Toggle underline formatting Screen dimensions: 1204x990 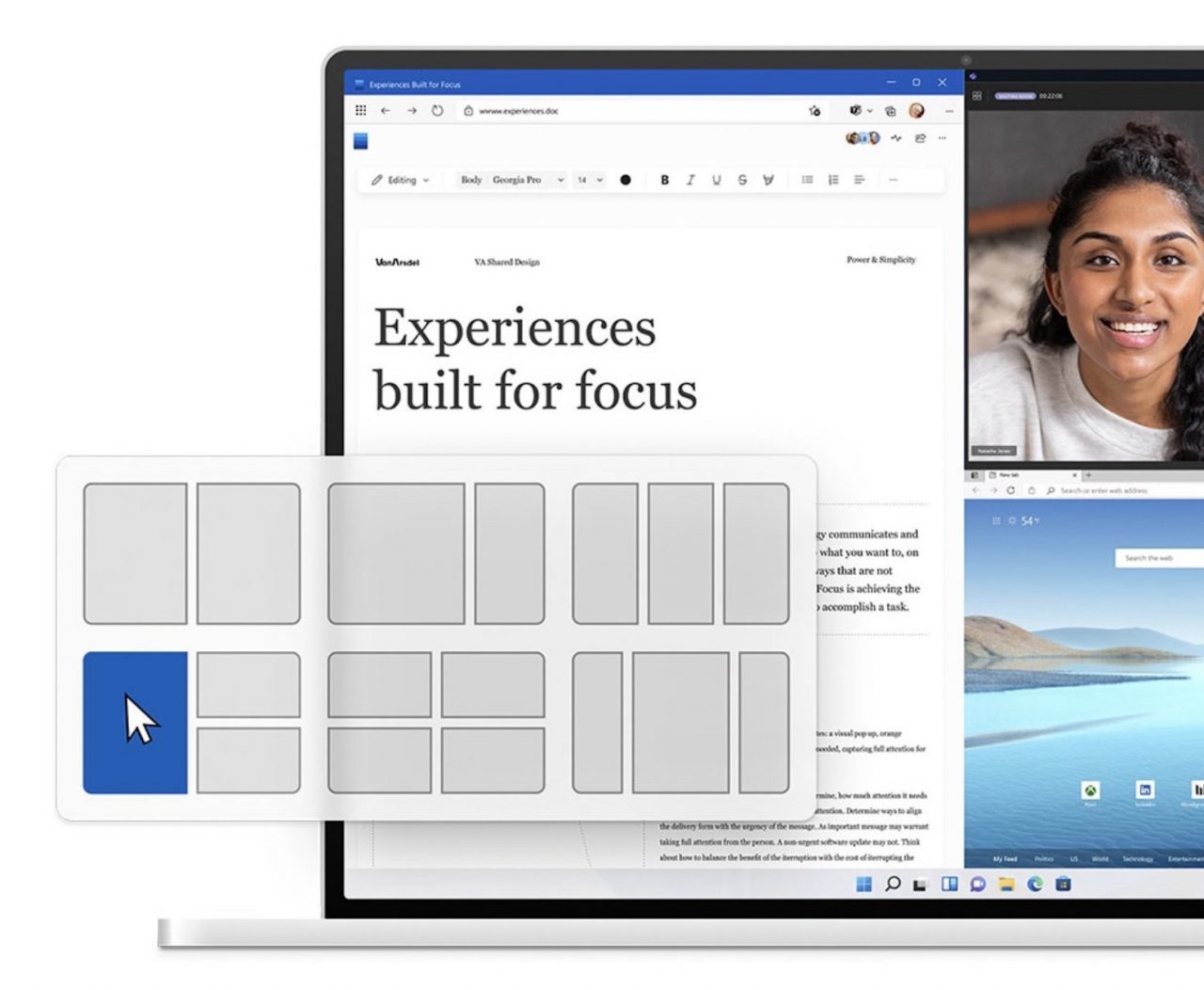pos(716,180)
